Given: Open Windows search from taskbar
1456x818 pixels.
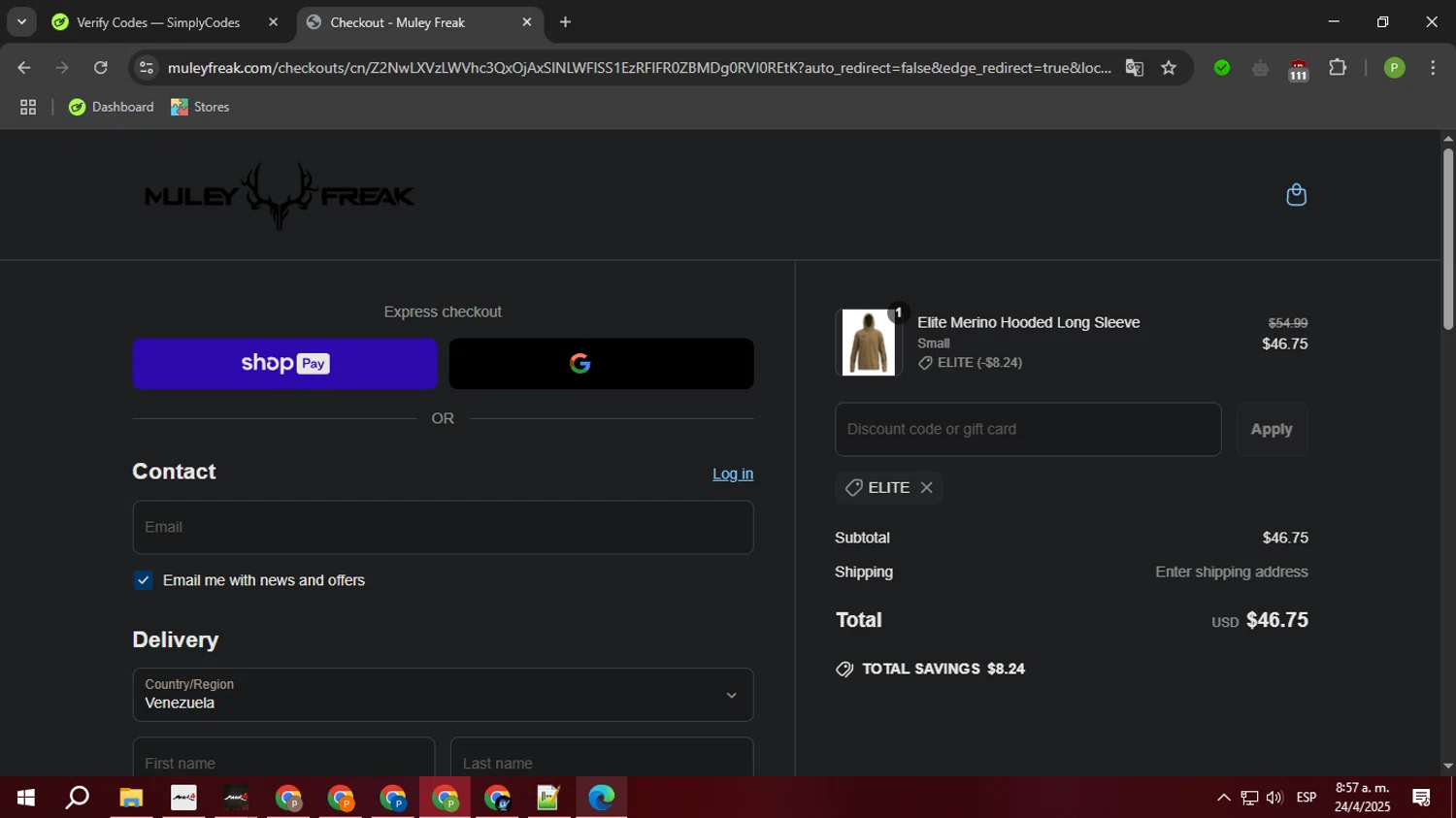Looking at the screenshot, I should click(x=78, y=798).
